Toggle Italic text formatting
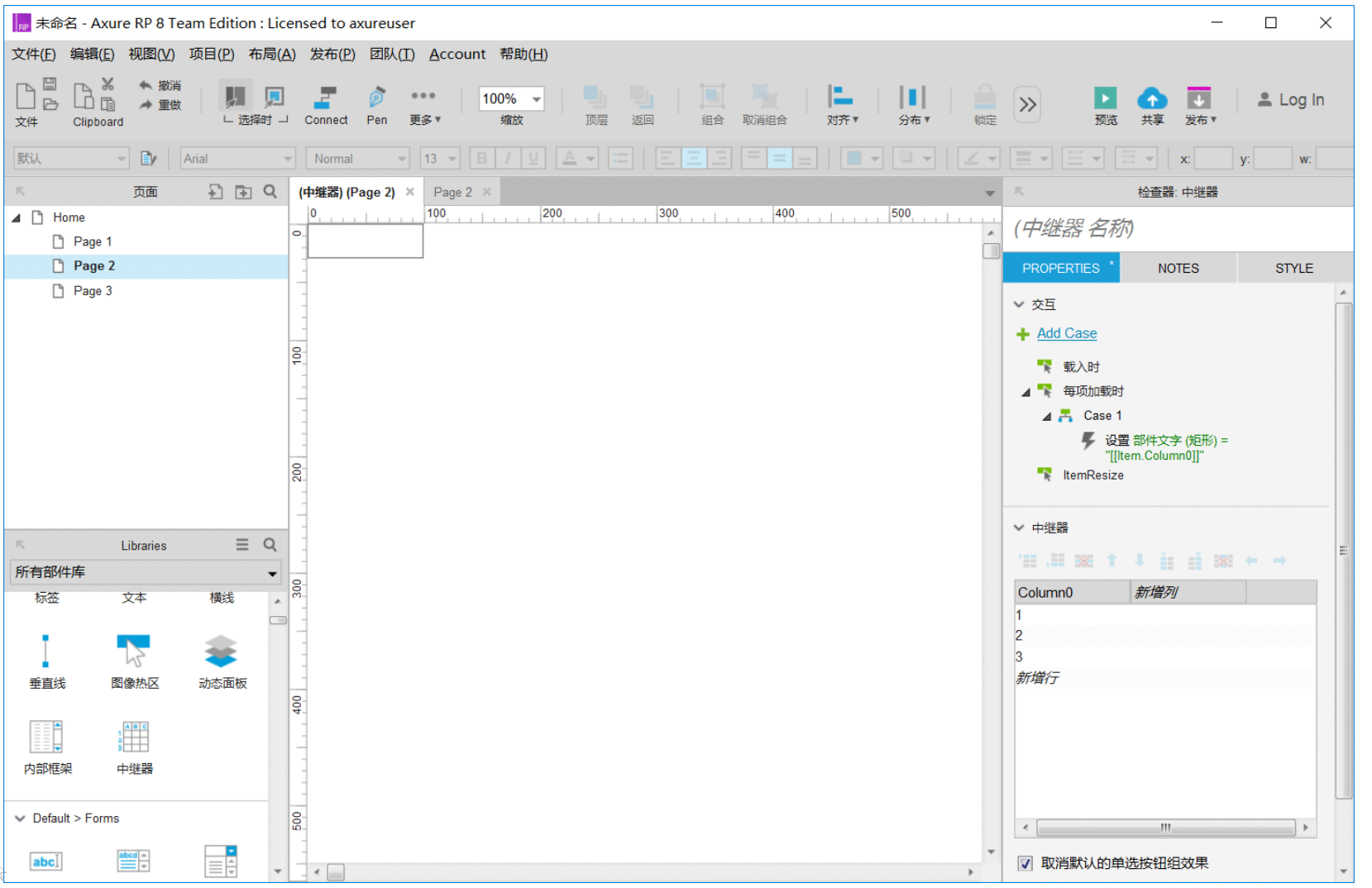The height and width of the screenshot is (888, 1372). tap(508, 158)
